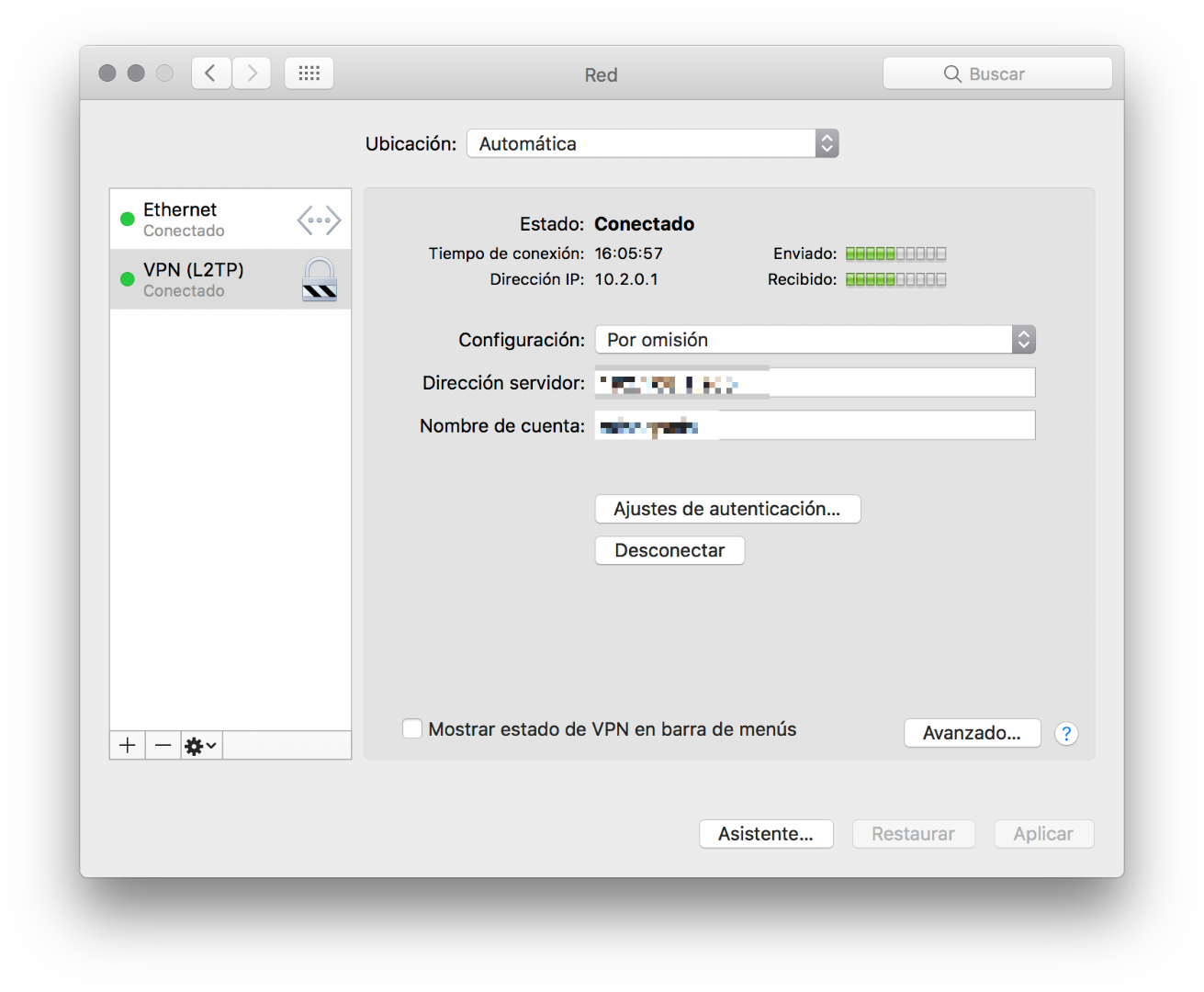Launch the Asistente helper
Image resolution: width=1204 pixels, height=992 pixels.
766,834
